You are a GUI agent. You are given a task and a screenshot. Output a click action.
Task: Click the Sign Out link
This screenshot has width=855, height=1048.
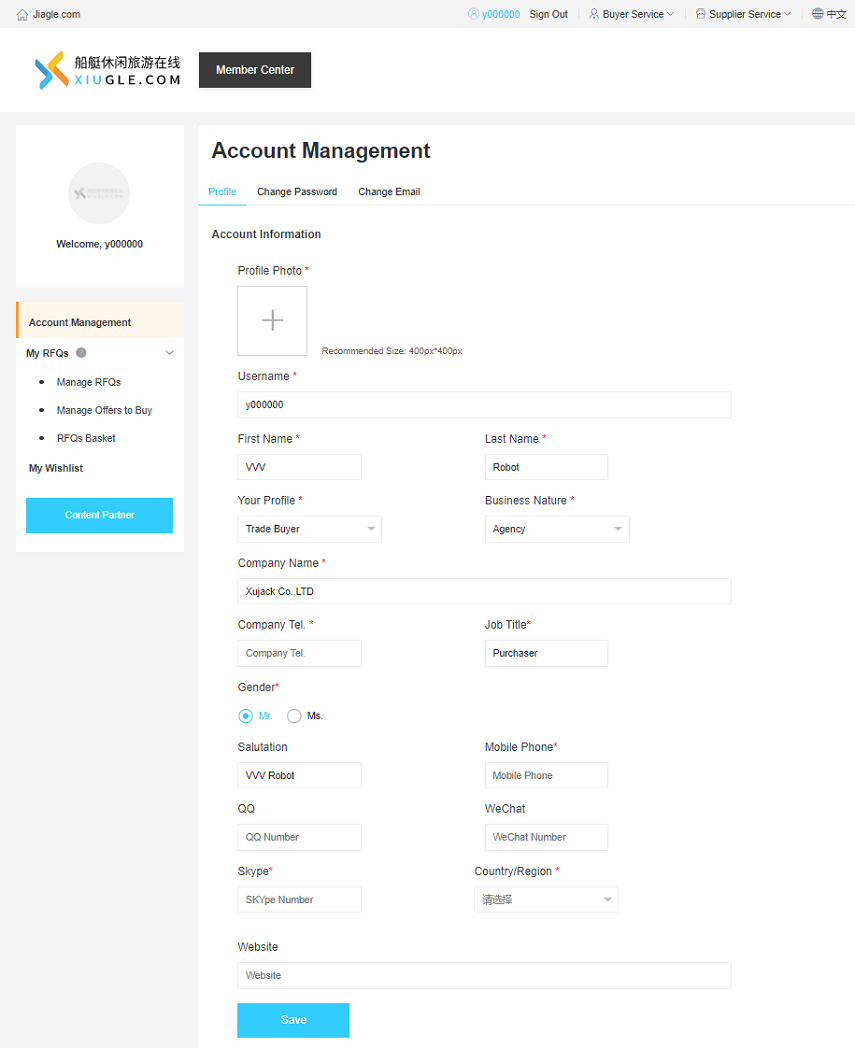click(548, 15)
